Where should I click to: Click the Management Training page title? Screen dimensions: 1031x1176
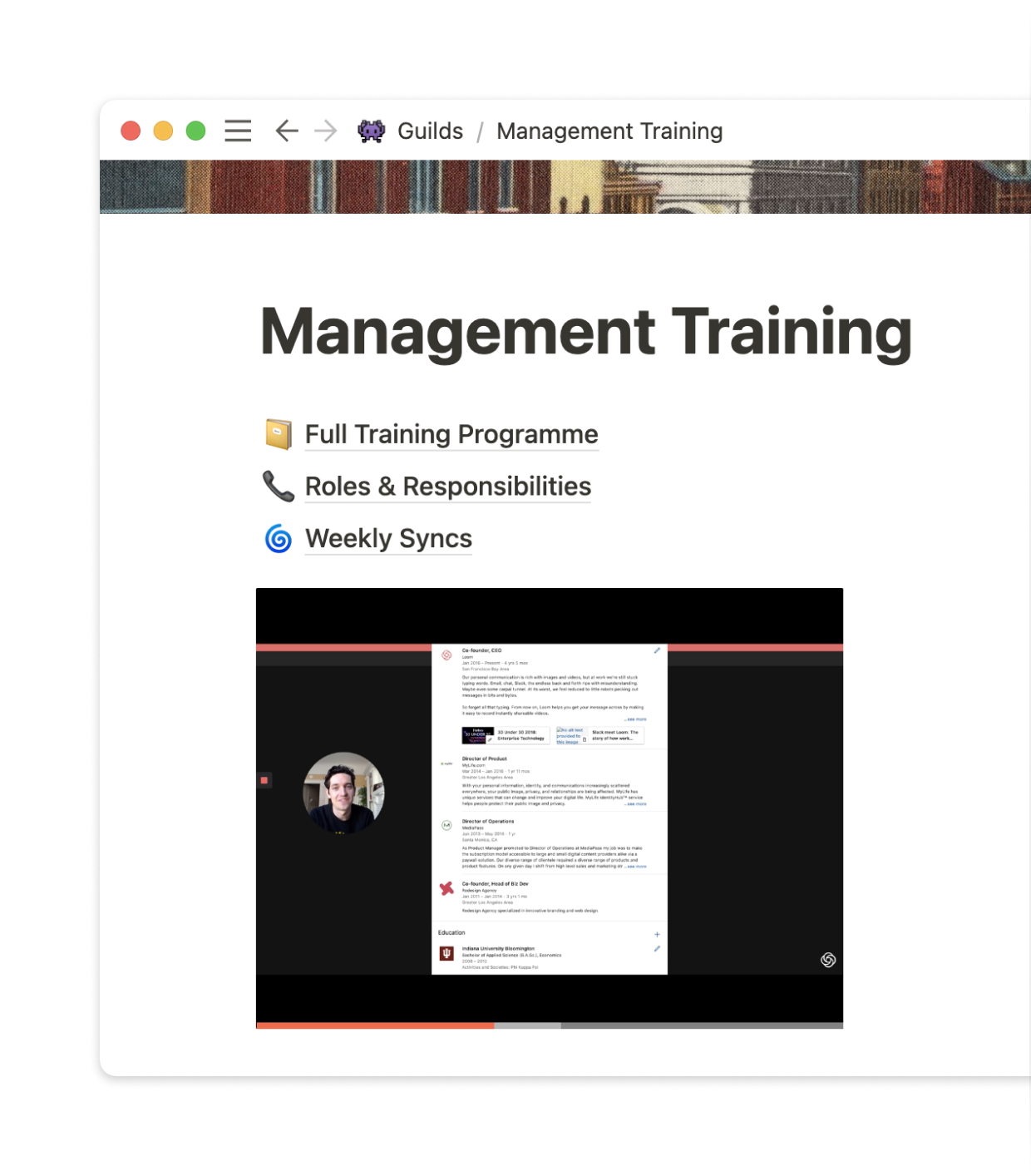pos(586,332)
